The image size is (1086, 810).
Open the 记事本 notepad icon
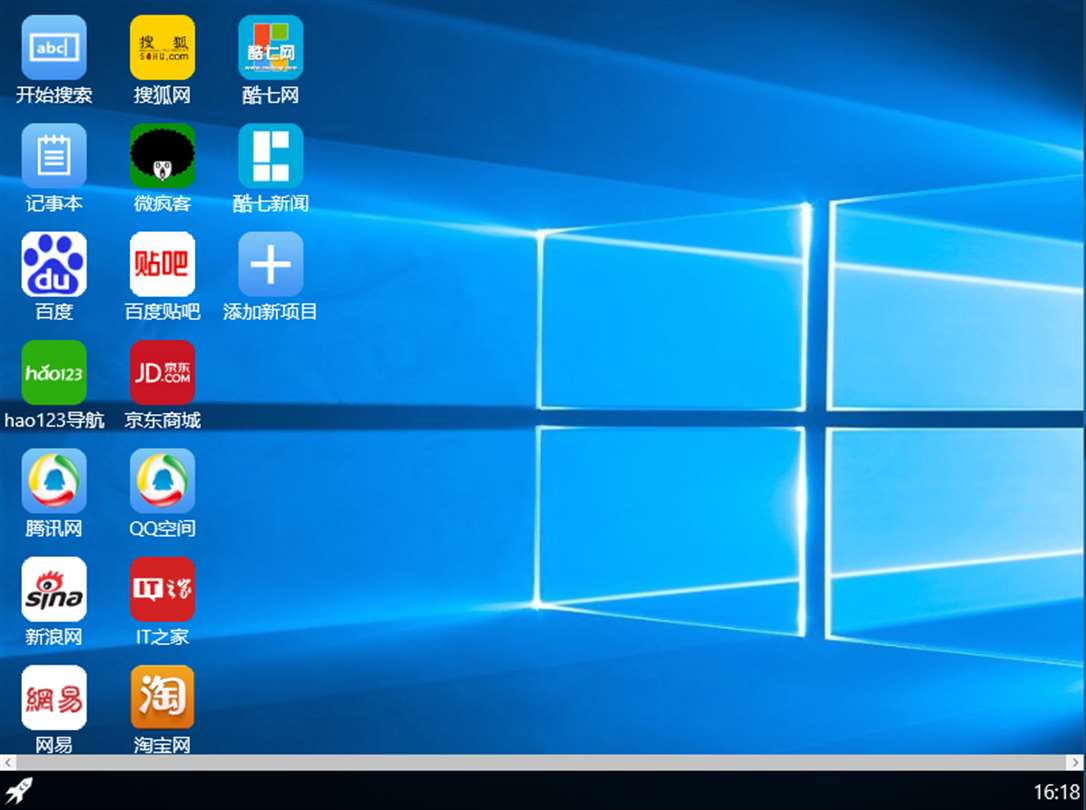tap(54, 156)
